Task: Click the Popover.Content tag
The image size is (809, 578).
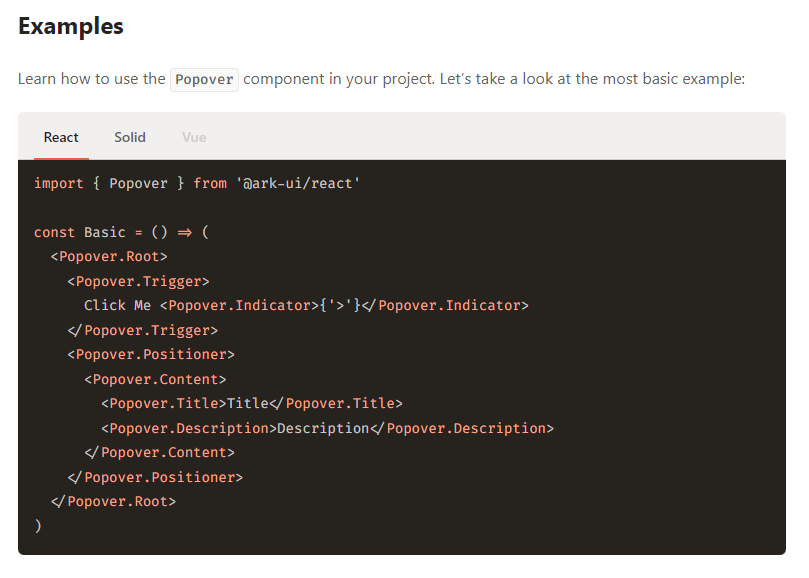Action: [x=155, y=379]
